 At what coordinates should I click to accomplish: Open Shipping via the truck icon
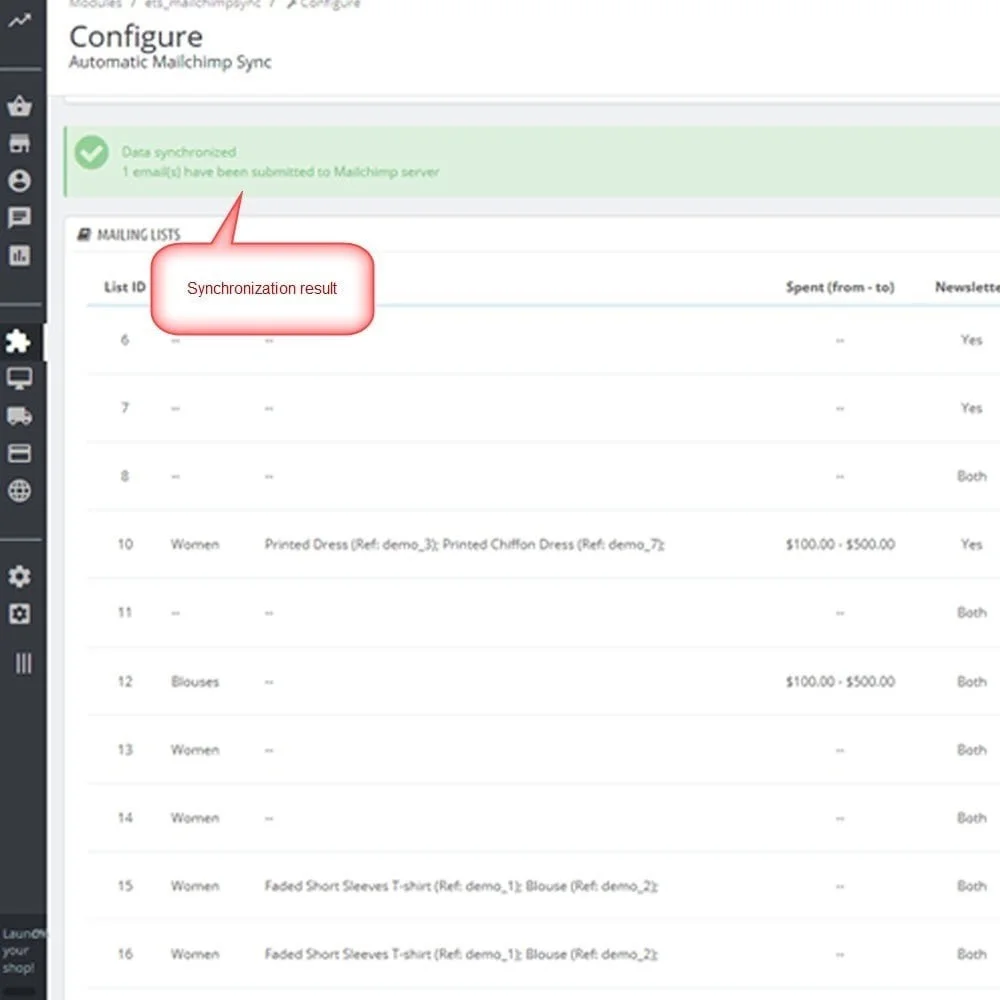coord(20,417)
